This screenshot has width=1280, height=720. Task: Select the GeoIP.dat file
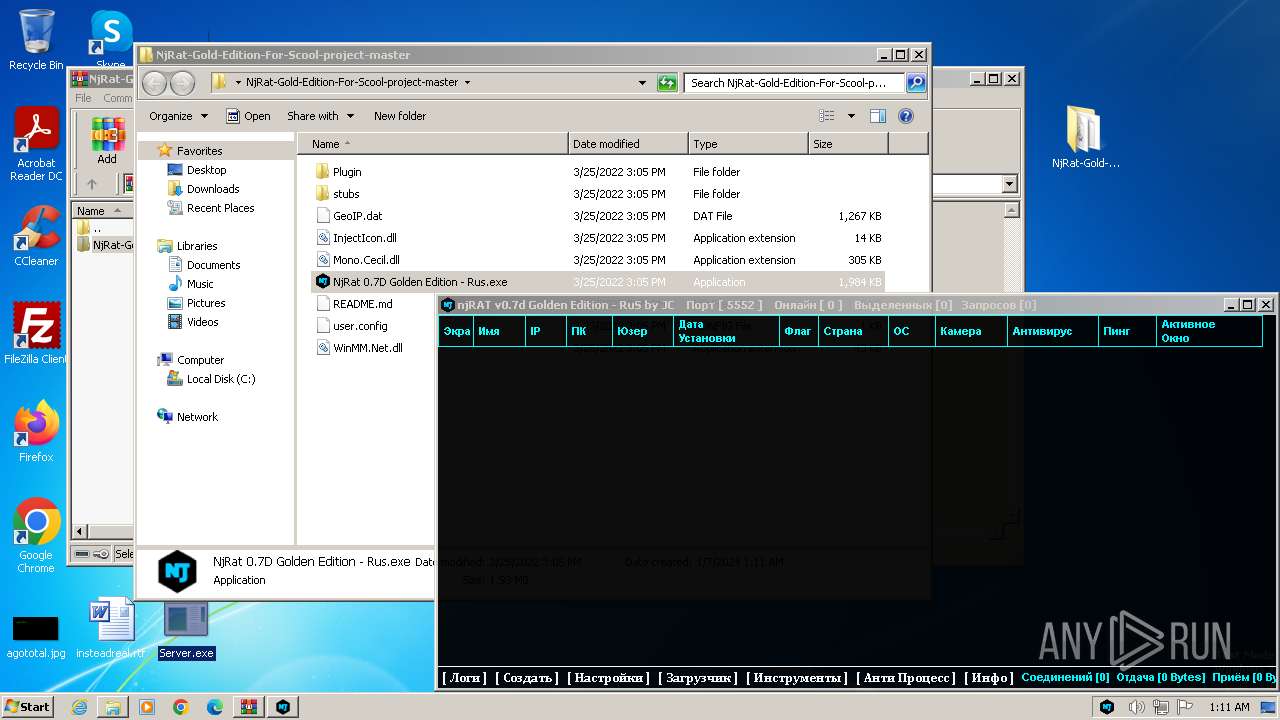(x=358, y=216)
